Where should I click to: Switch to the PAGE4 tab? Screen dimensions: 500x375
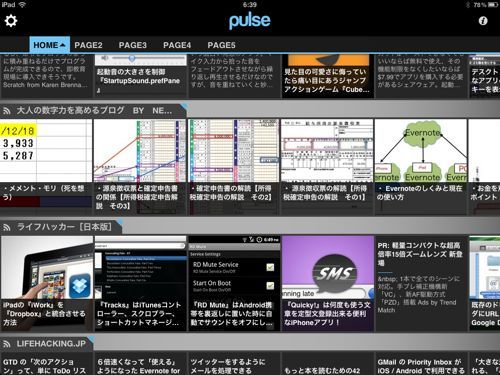pos(177,45)
